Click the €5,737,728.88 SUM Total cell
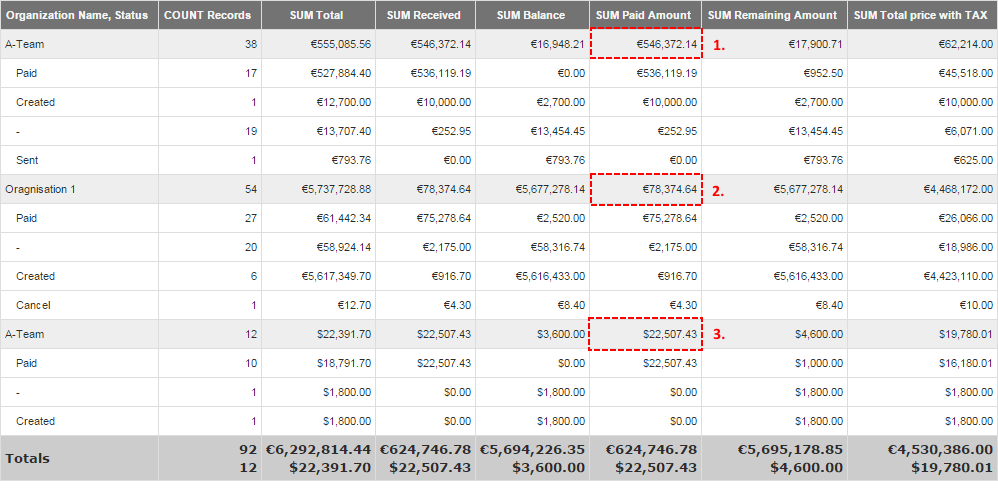The height and width of the screenshot is (500, 998). [x=329, y=189]
